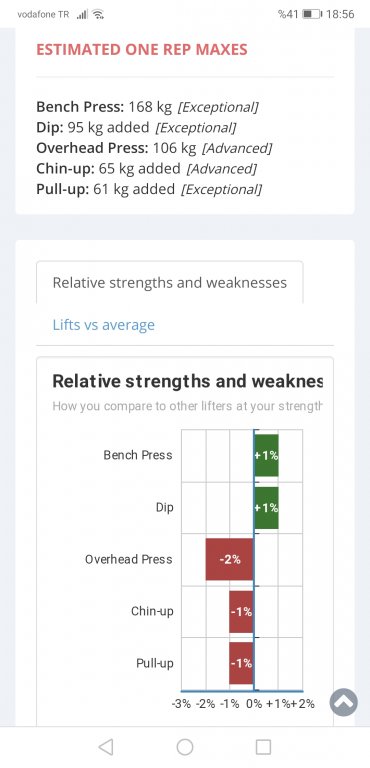Tap the Estimated One Rep Maxes heading
This screenshot has height=768, width=370.
142,49
